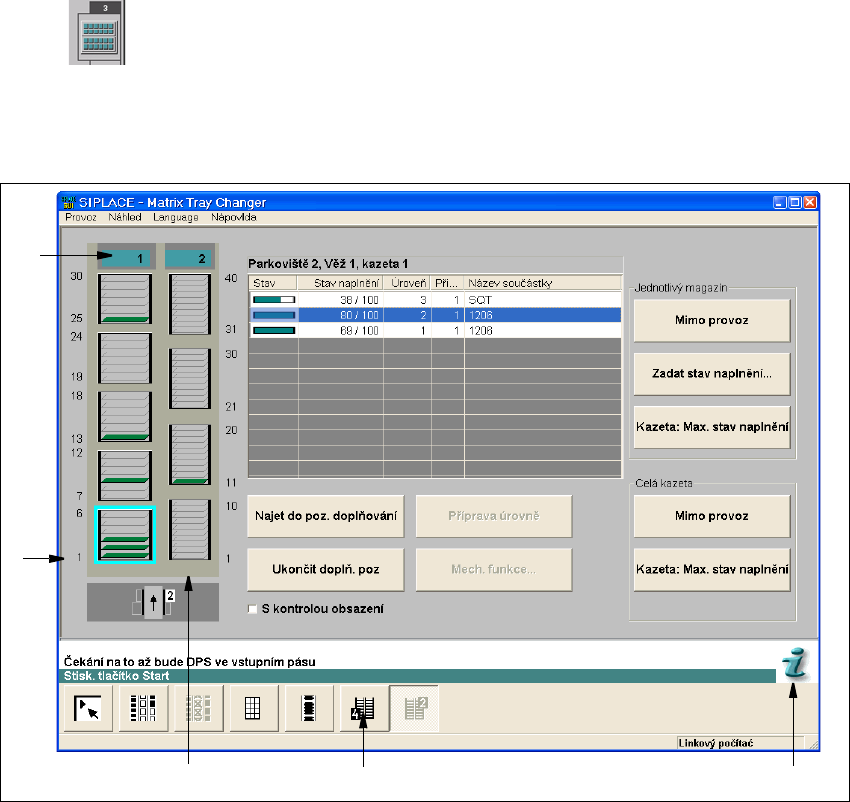The height and width of the screenshot is (802, 850).
Task: Open the Provoz menu
Action: click(82, 217)
